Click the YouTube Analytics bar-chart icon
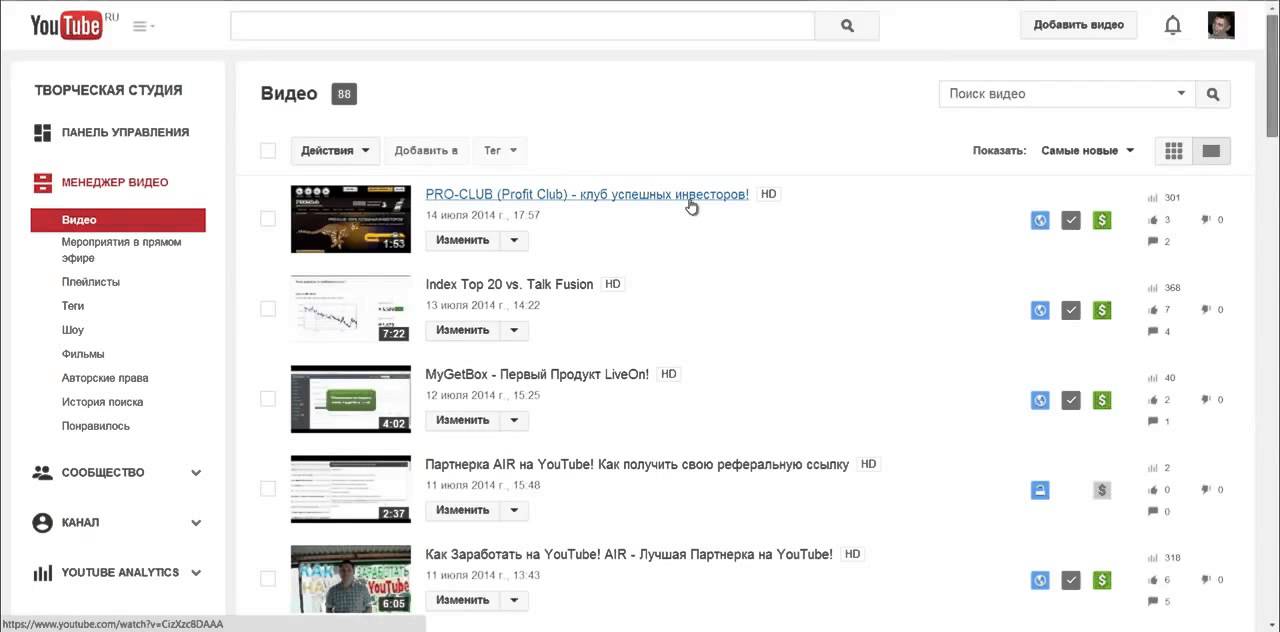The height and width of the screenshot is (632, 1280). click(x=42, y=573)
